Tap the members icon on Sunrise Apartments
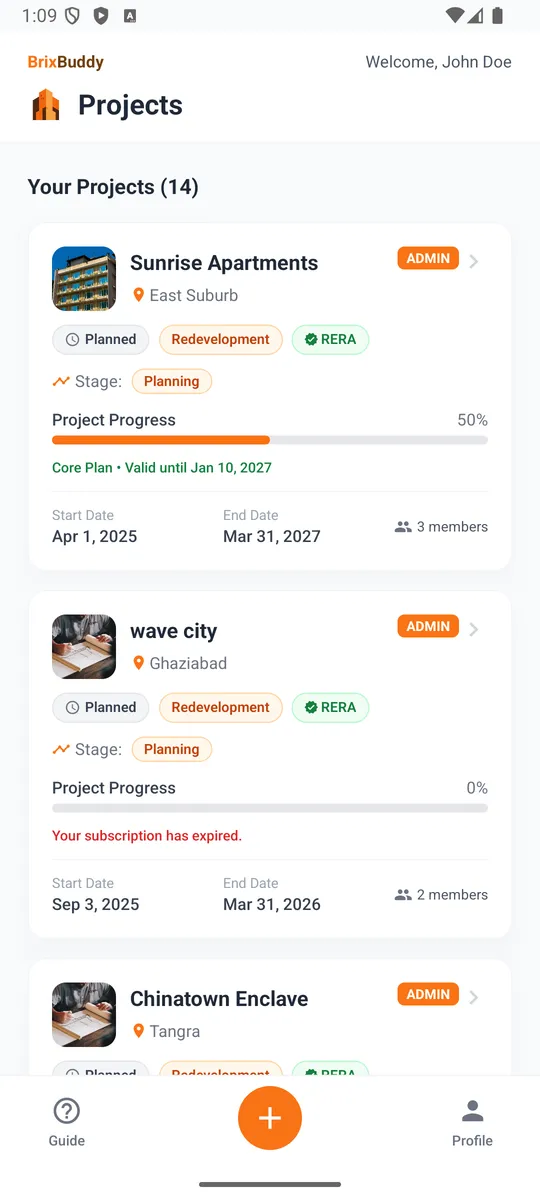Image resolution: width=540 pixels, height=1200 pixels. (x=403, y=527)
